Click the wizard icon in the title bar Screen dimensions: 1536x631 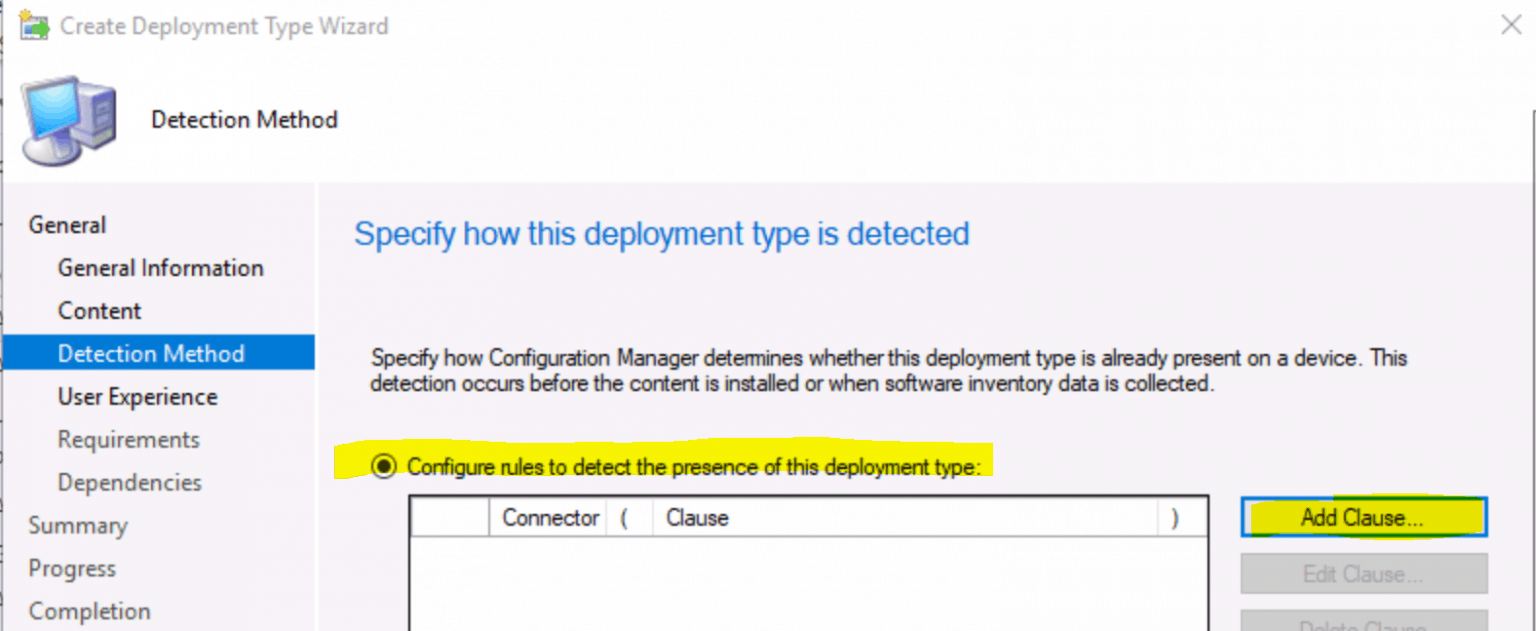click(x=33, y=25)
